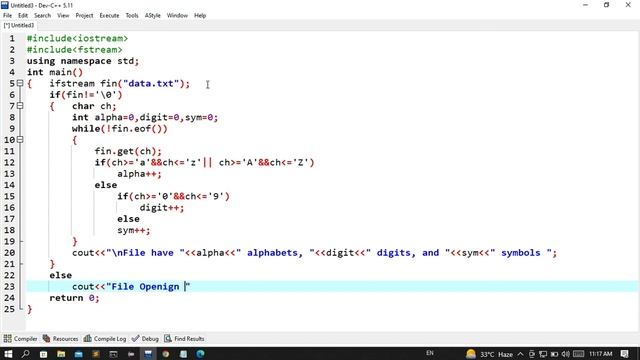
Task: Open the notification center icon
Action: tap(624, 354)
